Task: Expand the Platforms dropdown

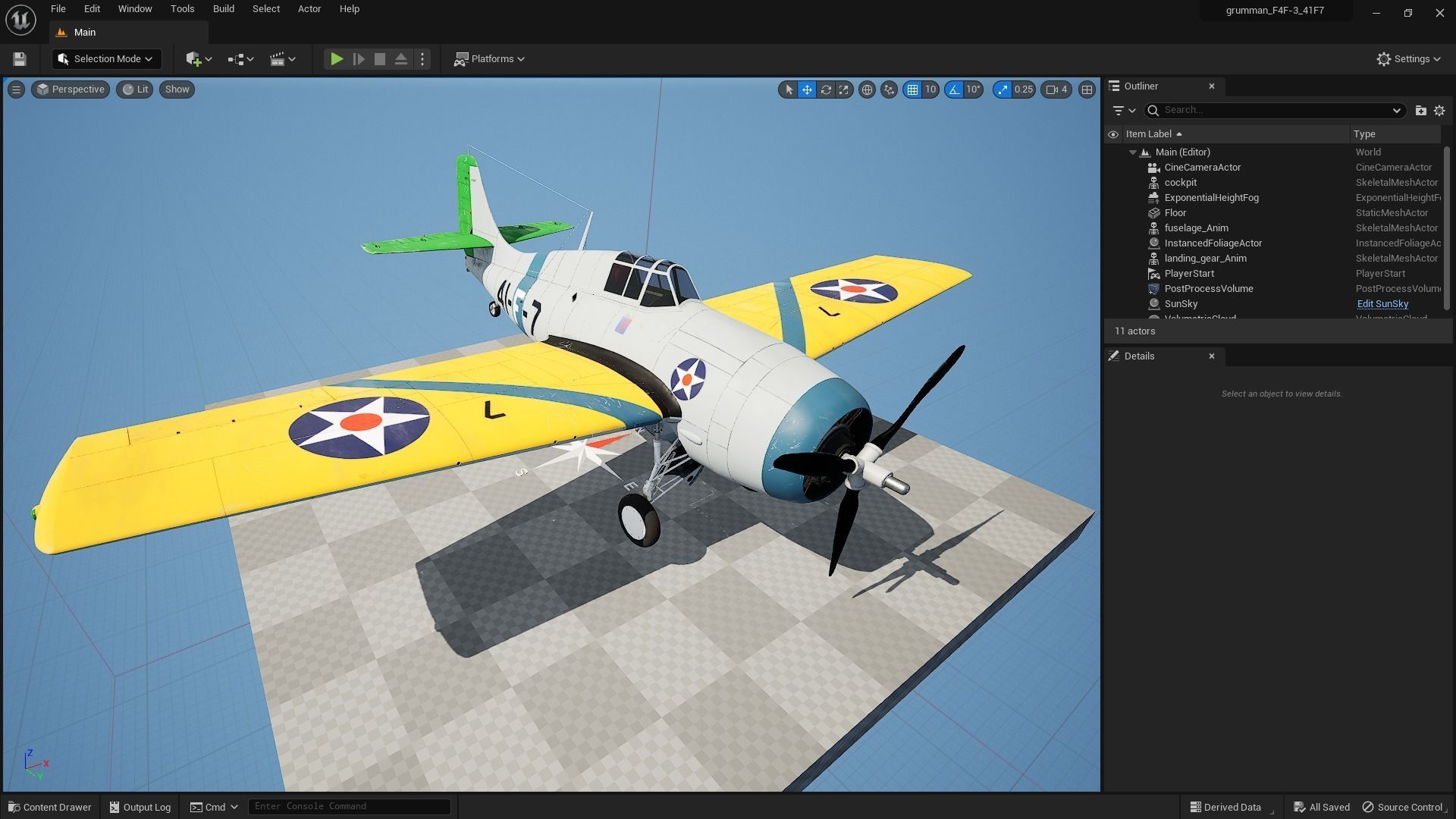Action: click(490, 59)
